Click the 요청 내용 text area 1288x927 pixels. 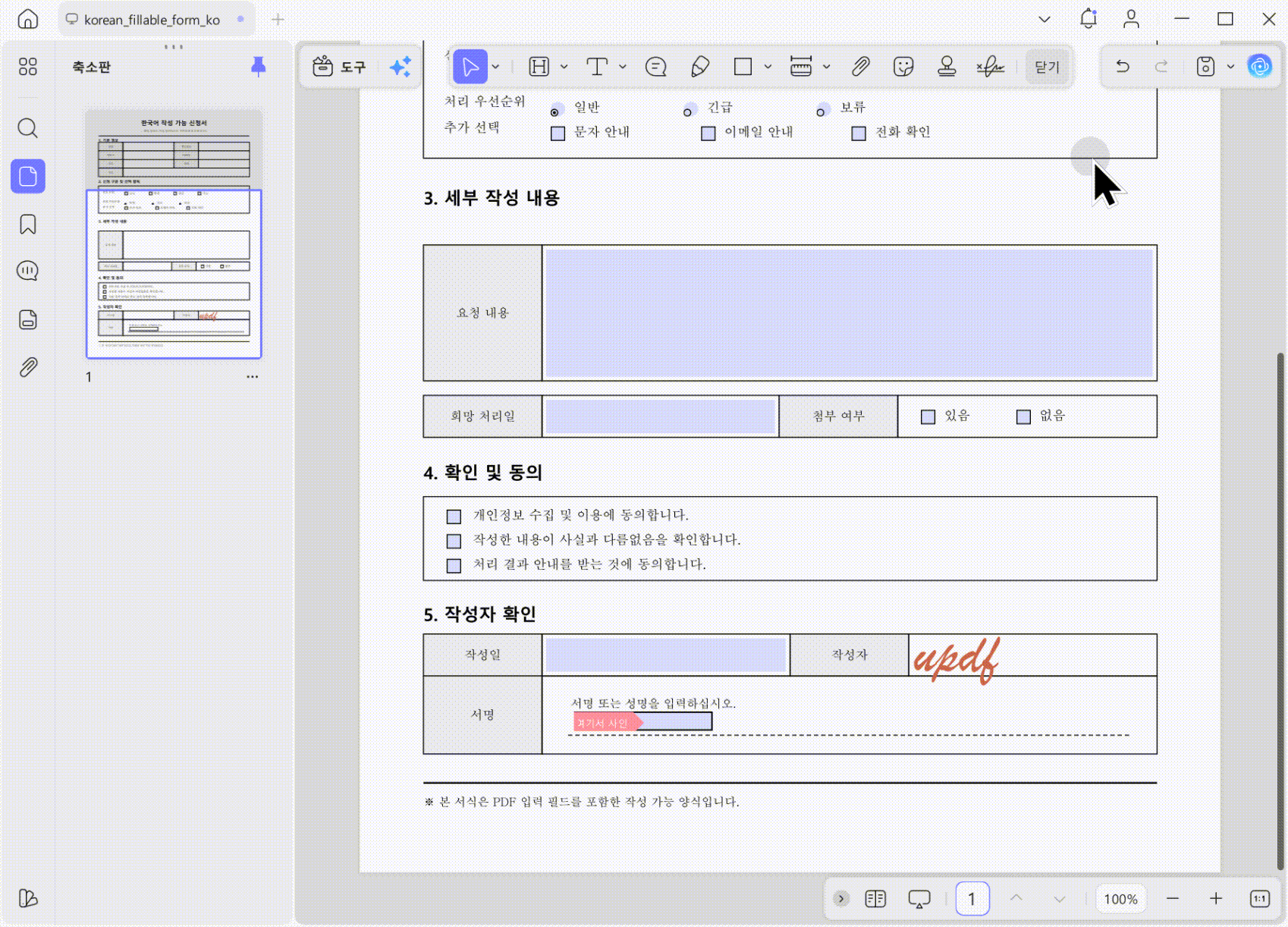(x=849, y=313)
